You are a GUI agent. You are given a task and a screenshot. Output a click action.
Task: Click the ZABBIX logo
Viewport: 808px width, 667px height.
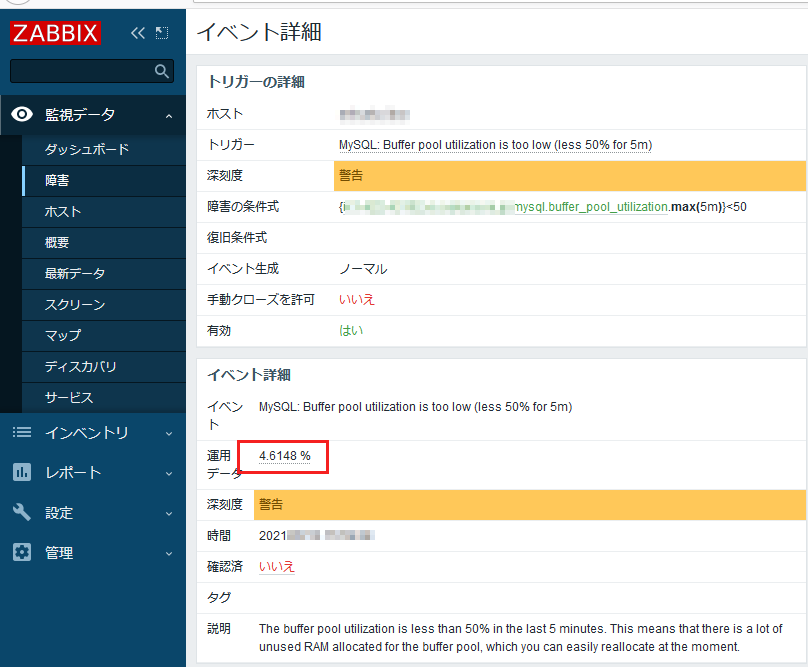(x=56, y=33)
